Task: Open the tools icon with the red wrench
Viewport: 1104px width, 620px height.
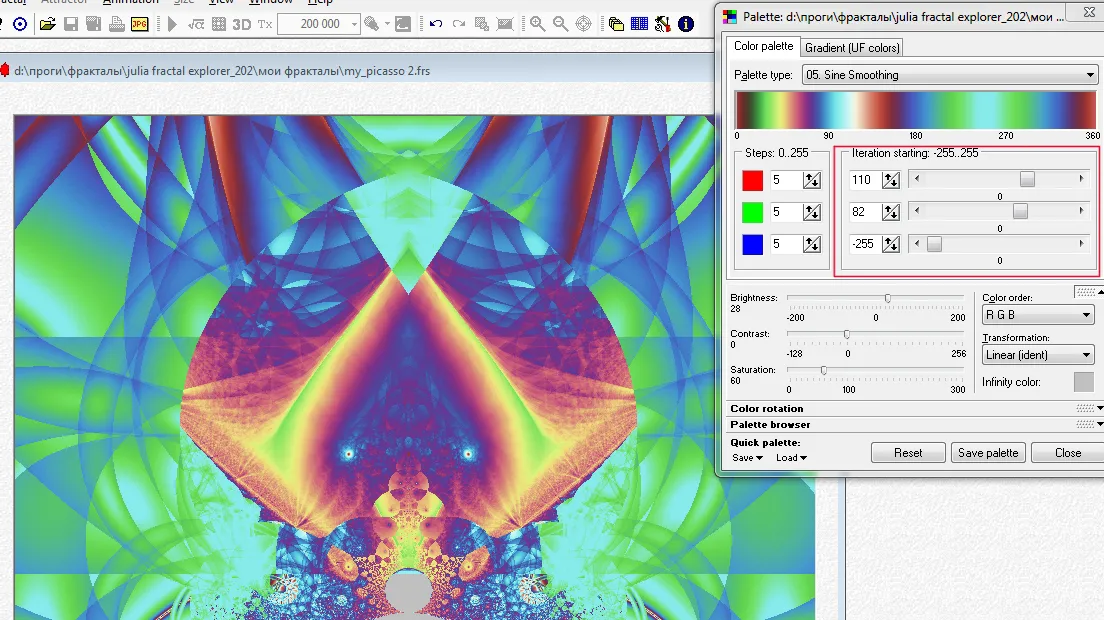Action: click(x=663, y=24)
